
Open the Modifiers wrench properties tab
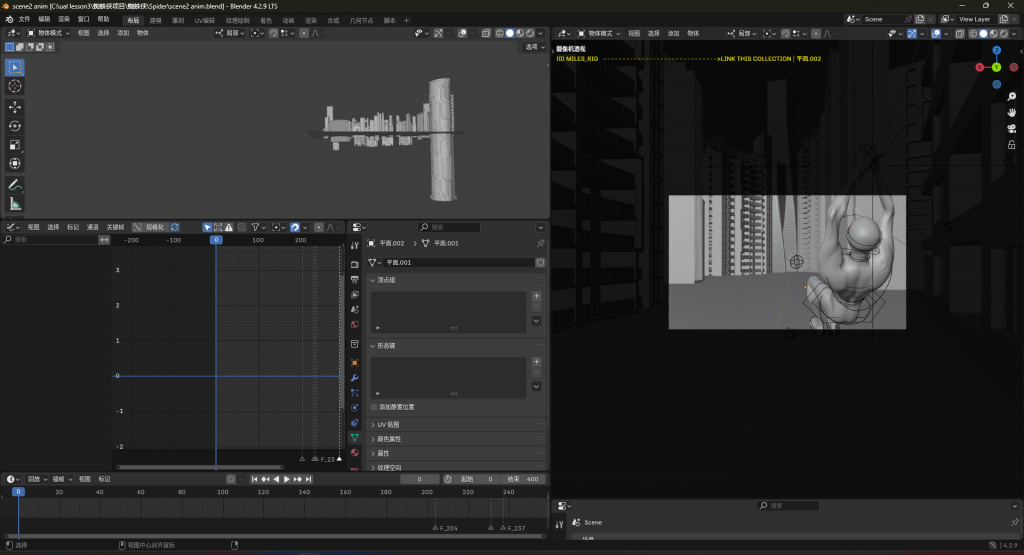(x=354, y=378)
